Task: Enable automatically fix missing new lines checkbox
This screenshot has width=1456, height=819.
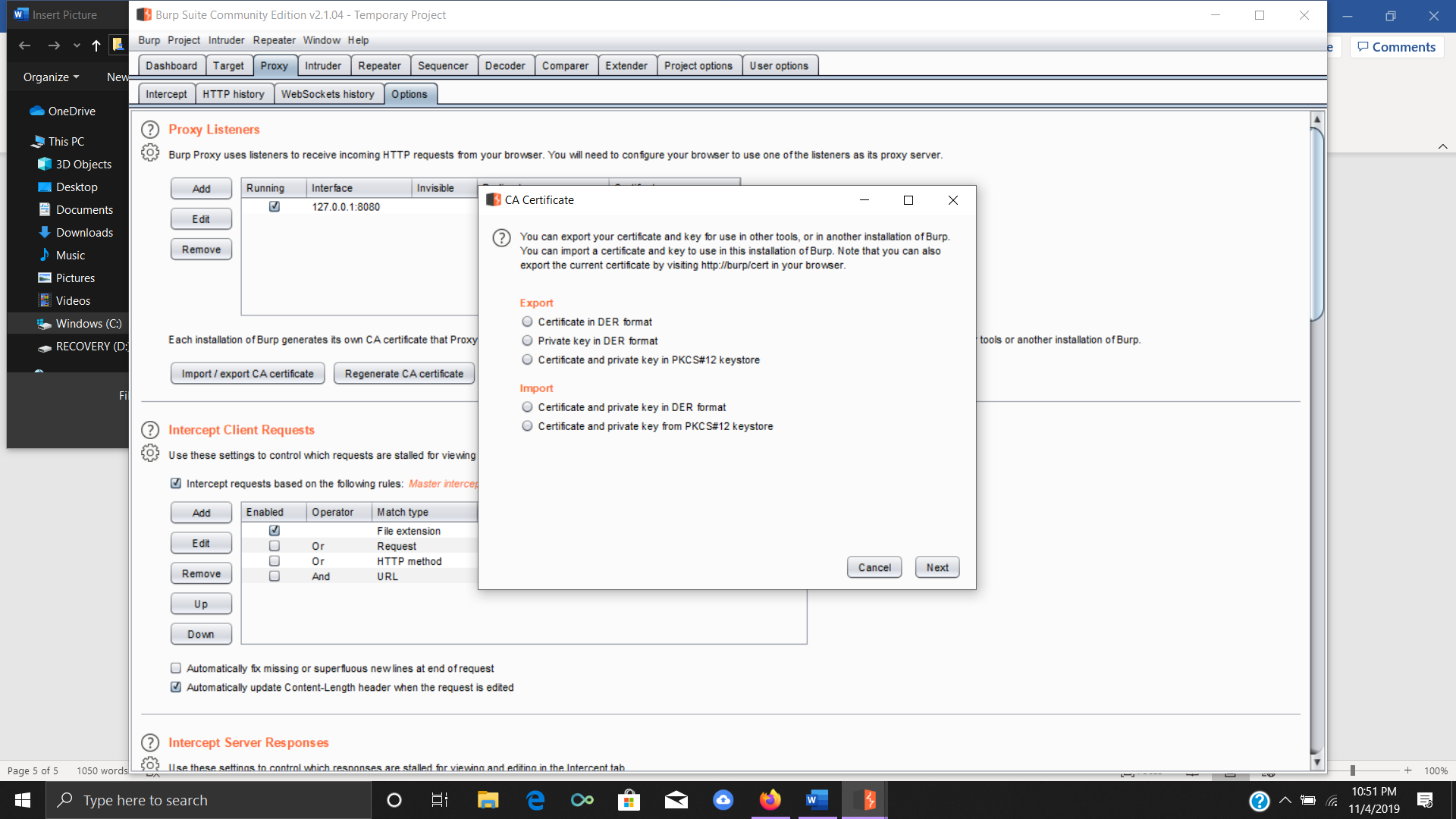Action: (x=176, y=668)
